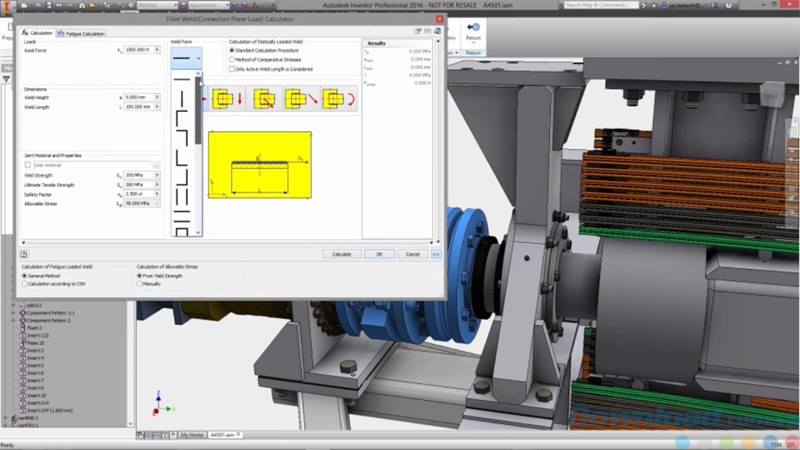Click the help icon in the dialog's bottom-left
Image resolution: width=800 pixels, height=450 pixels.
[x=24, y=254]
